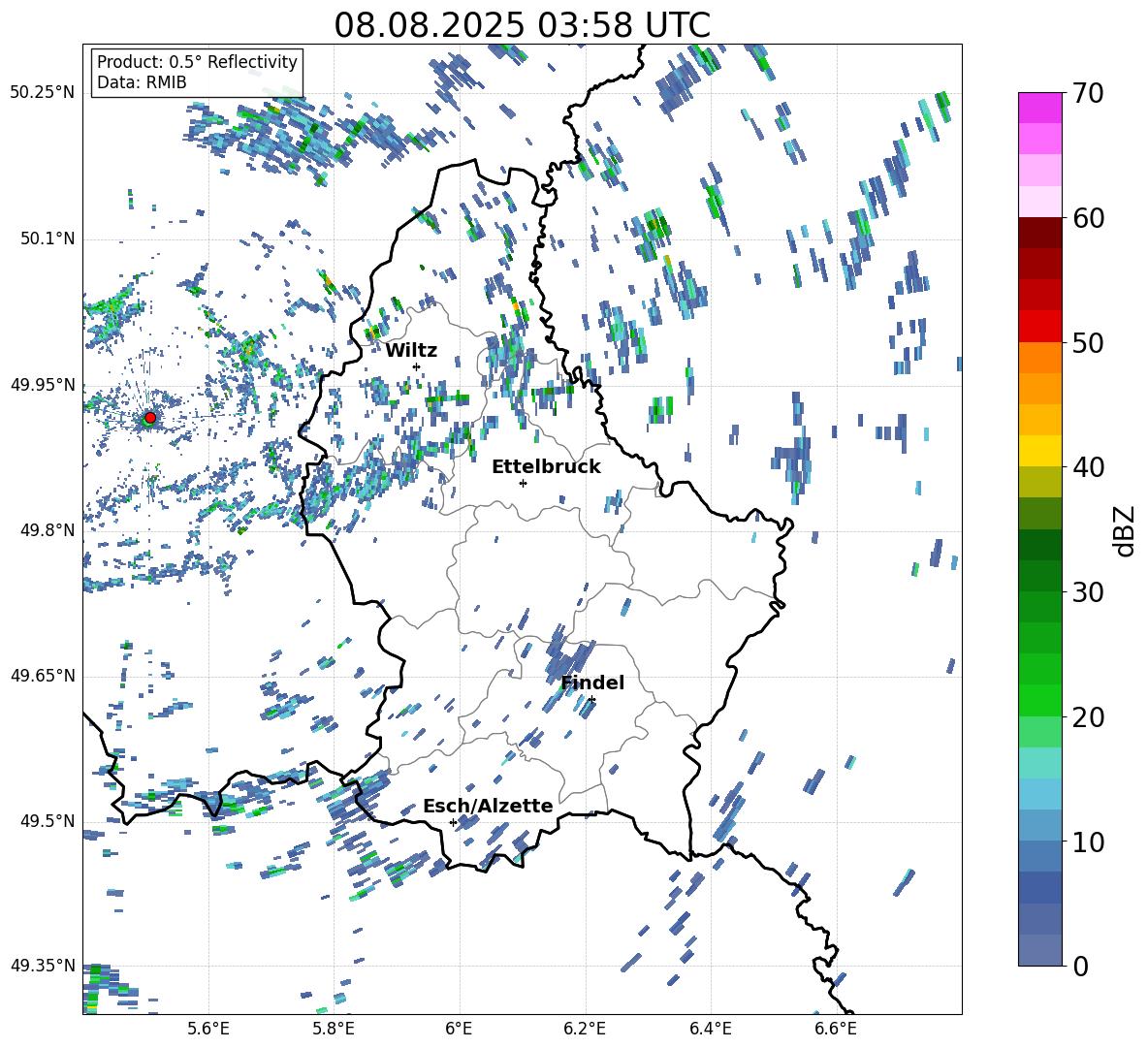
Task: Click the 6.4°E longitude label
Action: pos(710,1029)
